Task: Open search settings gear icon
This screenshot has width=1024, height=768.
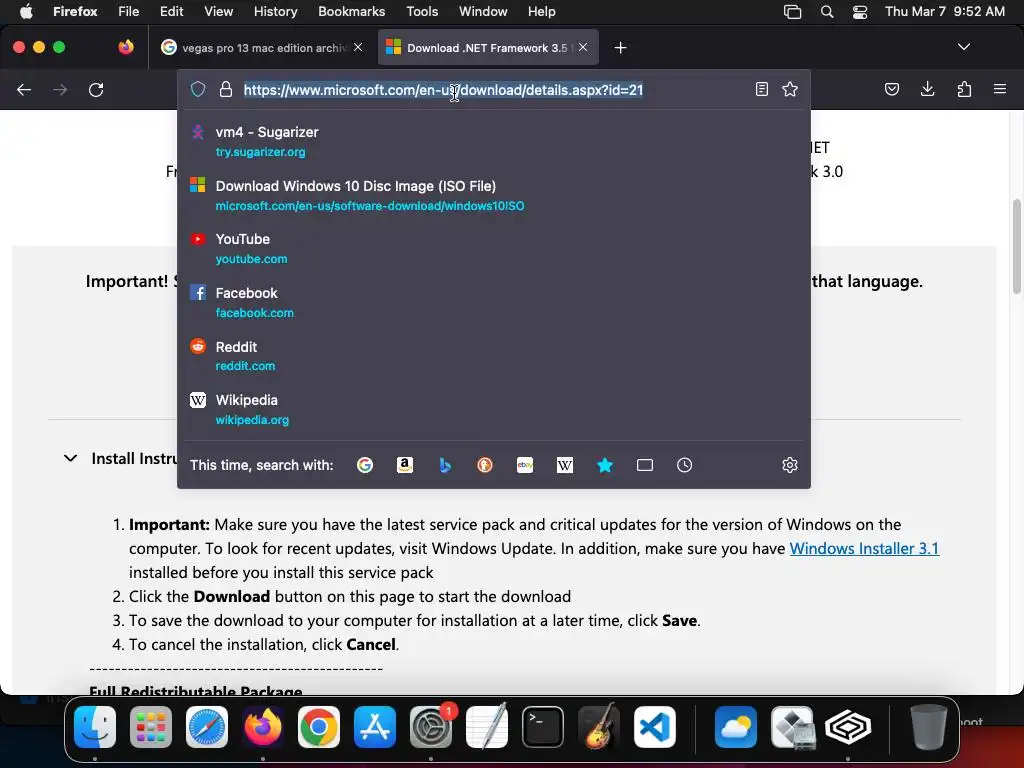Action: (790, 465)
